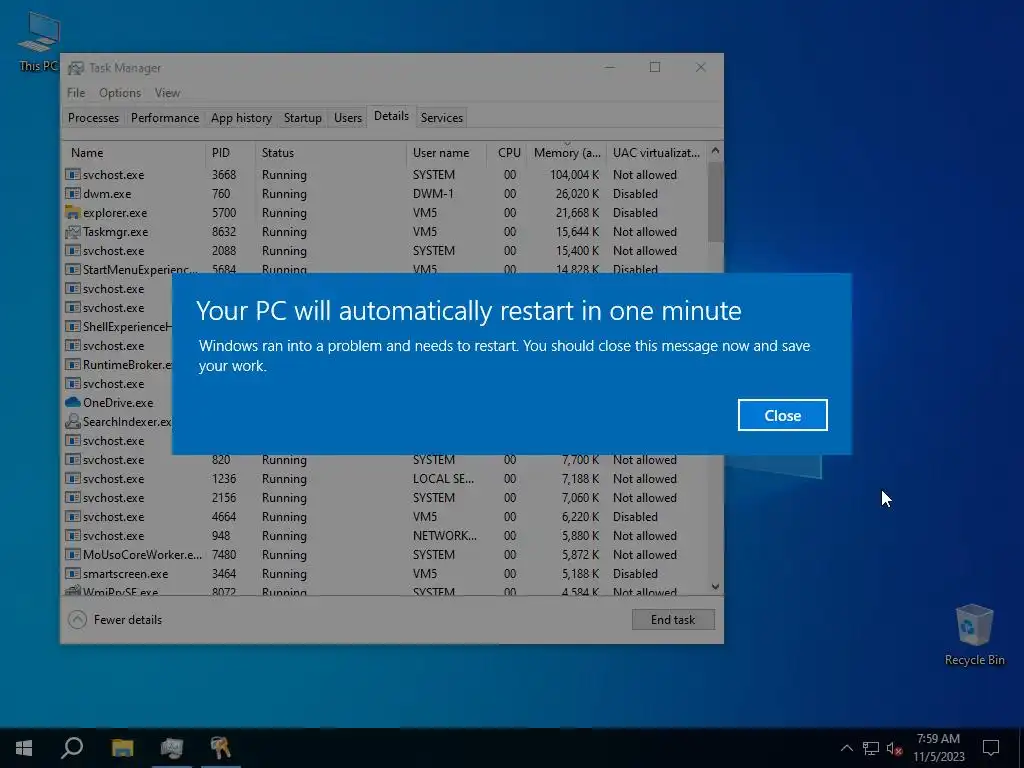Click the keys app taskbar icon
1024x768 pixels.
click(221, 748)
